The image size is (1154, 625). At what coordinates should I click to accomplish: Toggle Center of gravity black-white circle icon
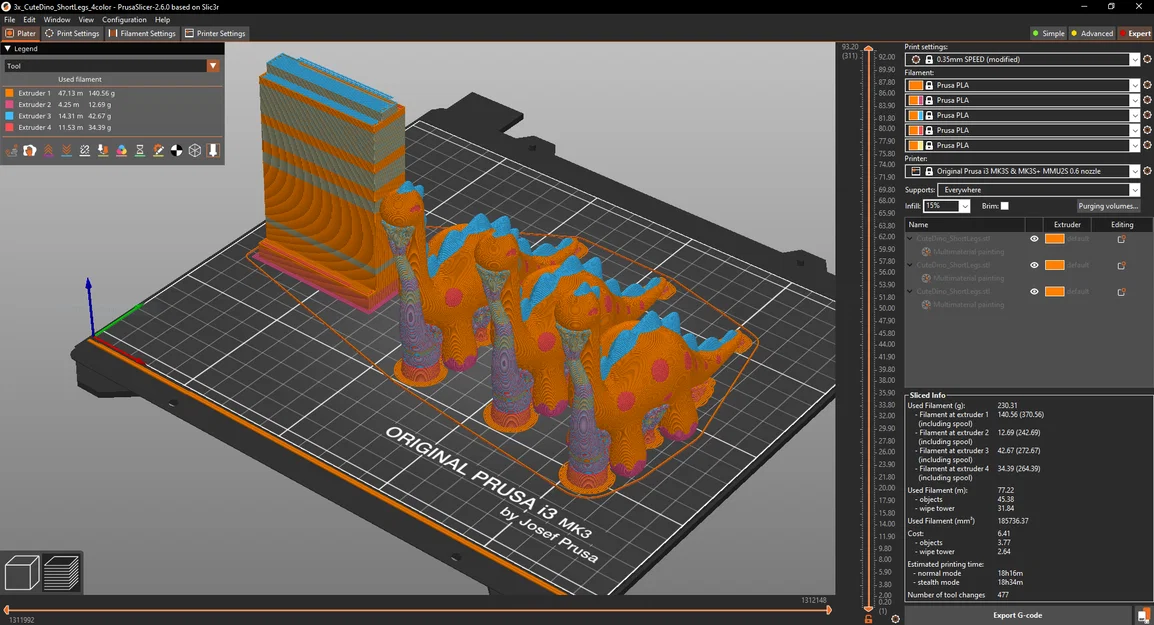point(177,150)
